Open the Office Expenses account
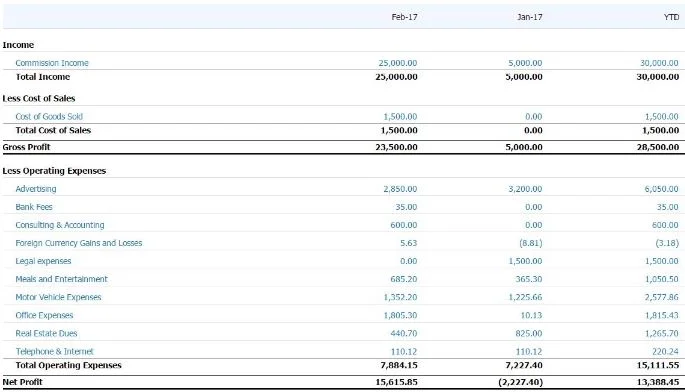 (44, 315)
